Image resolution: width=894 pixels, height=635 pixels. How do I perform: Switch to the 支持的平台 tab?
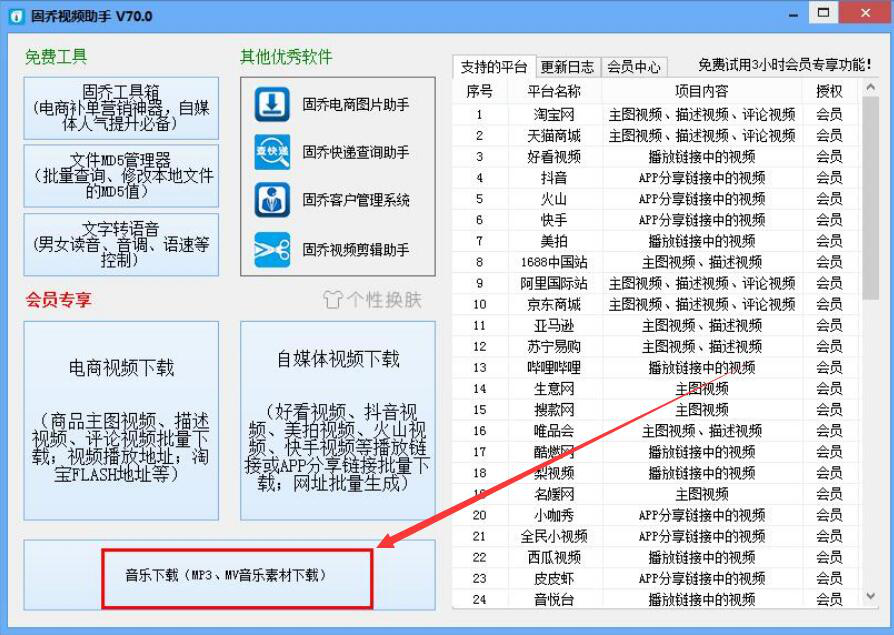[x=494, y=67]
